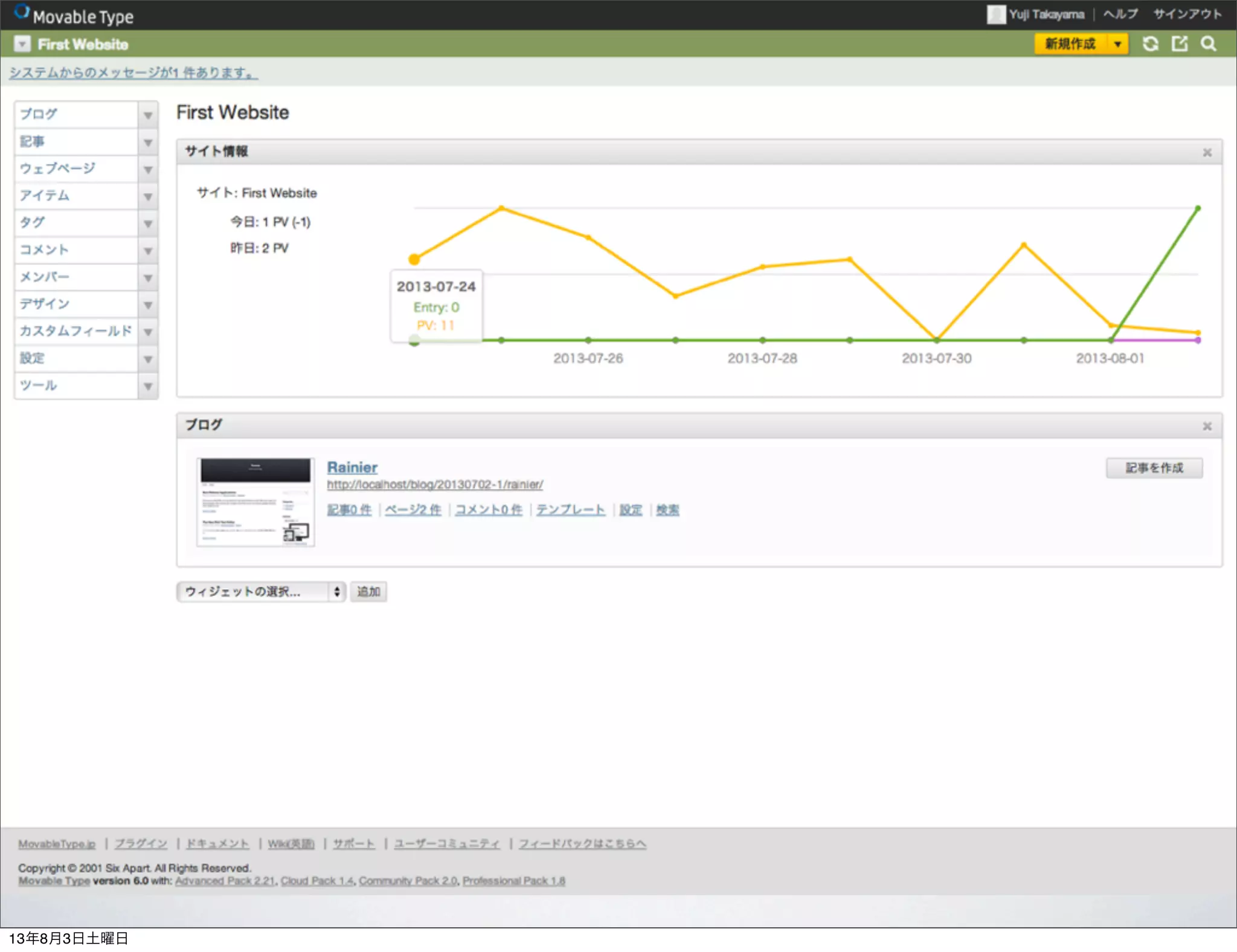Image resolution: width=1237 pixels, height=952 pixels.
Task: Click the 2013-07-24 orange chart data point
Action: click(x=414, y=260)
